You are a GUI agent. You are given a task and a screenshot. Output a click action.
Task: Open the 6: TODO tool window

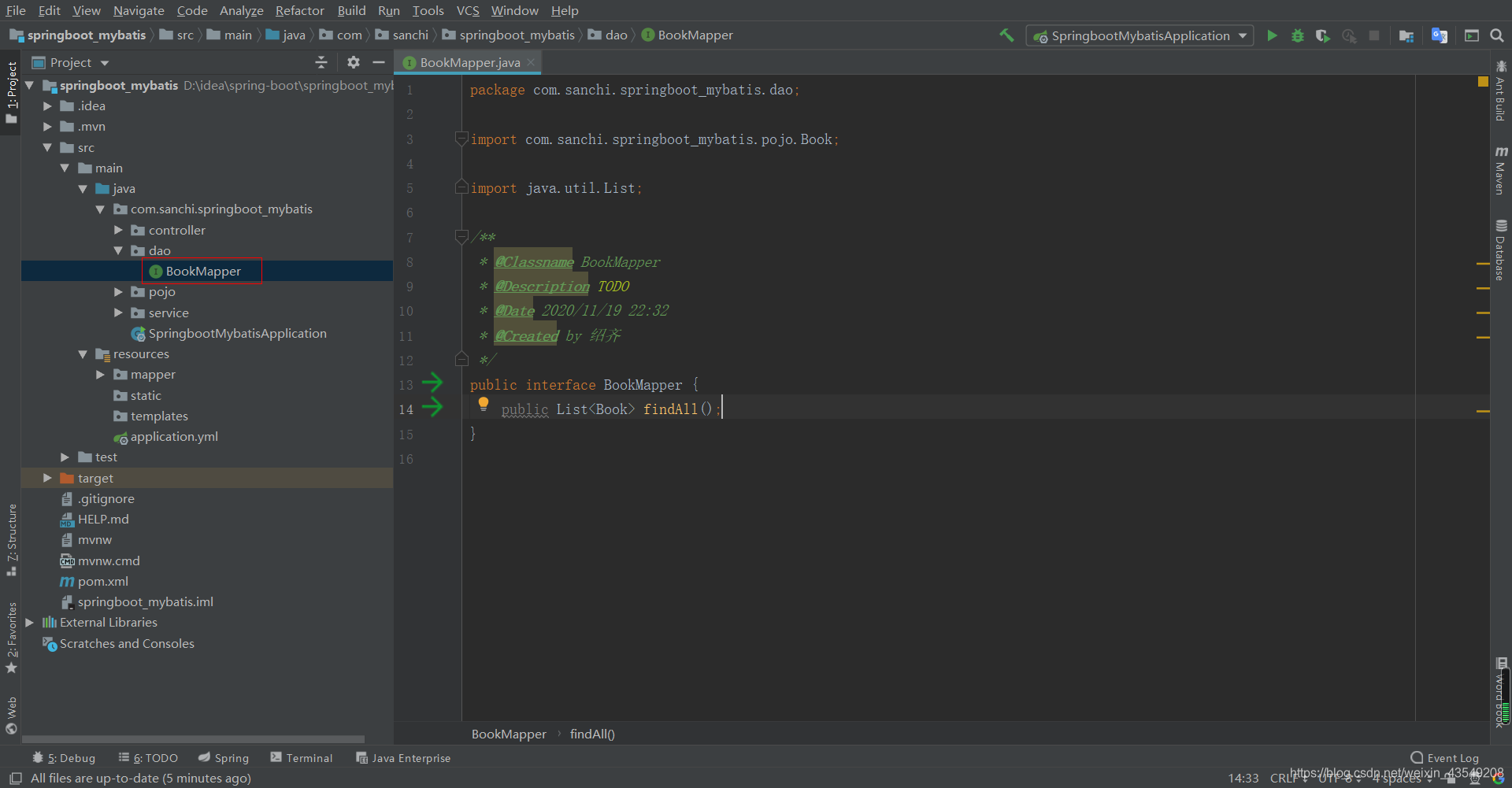pos(148,757)
